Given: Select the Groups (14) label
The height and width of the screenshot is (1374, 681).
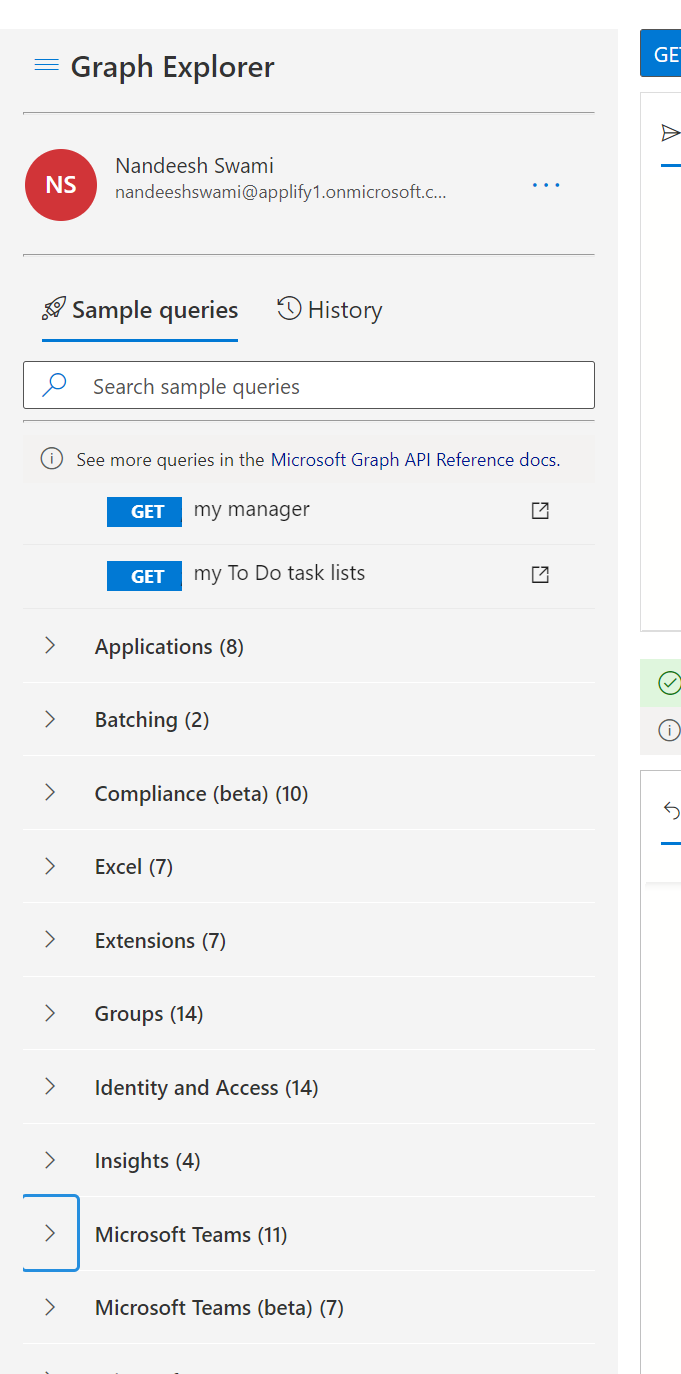Looking at the screenshot, I should 149,1014.
